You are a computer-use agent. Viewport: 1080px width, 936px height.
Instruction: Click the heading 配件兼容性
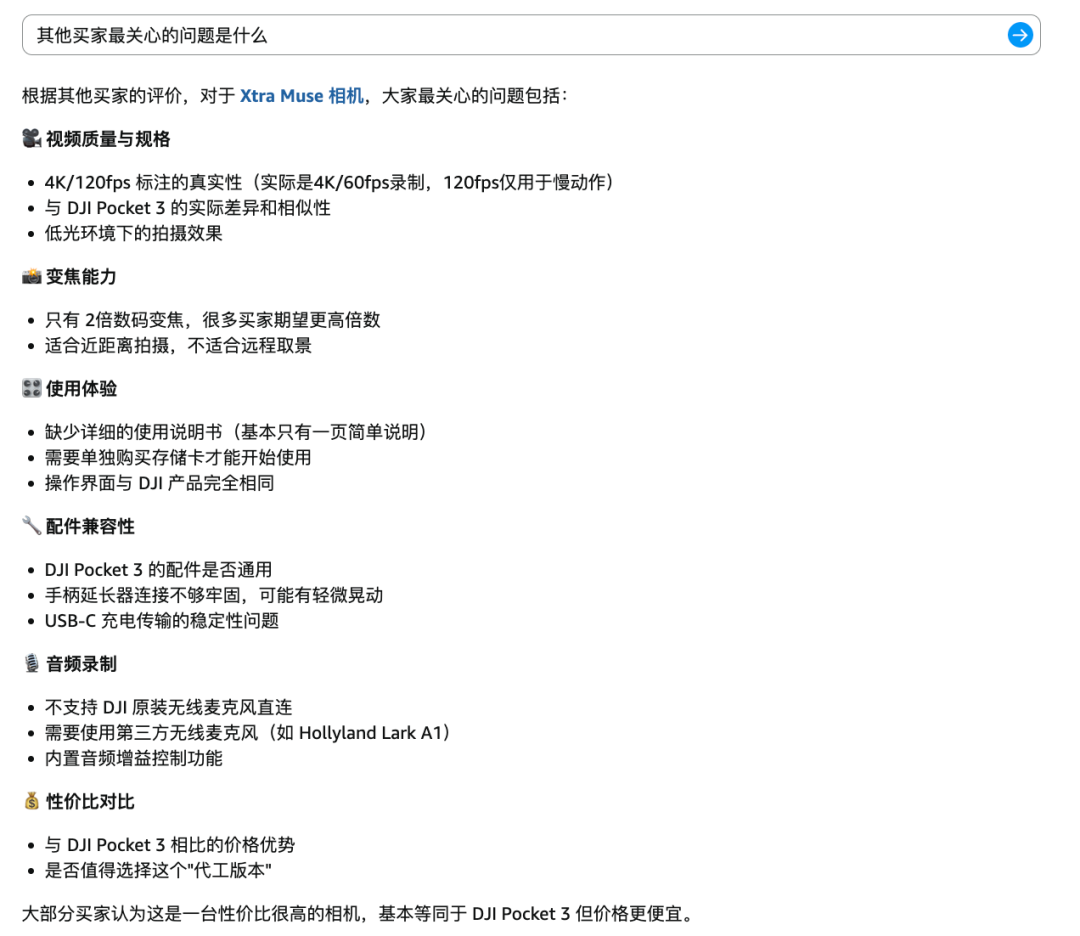[x=90, y=527]
